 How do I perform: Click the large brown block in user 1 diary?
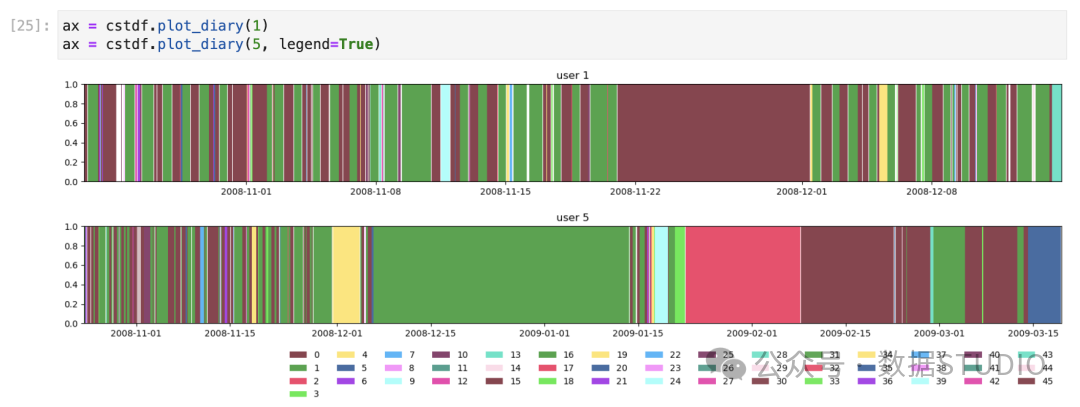point(714,133)
